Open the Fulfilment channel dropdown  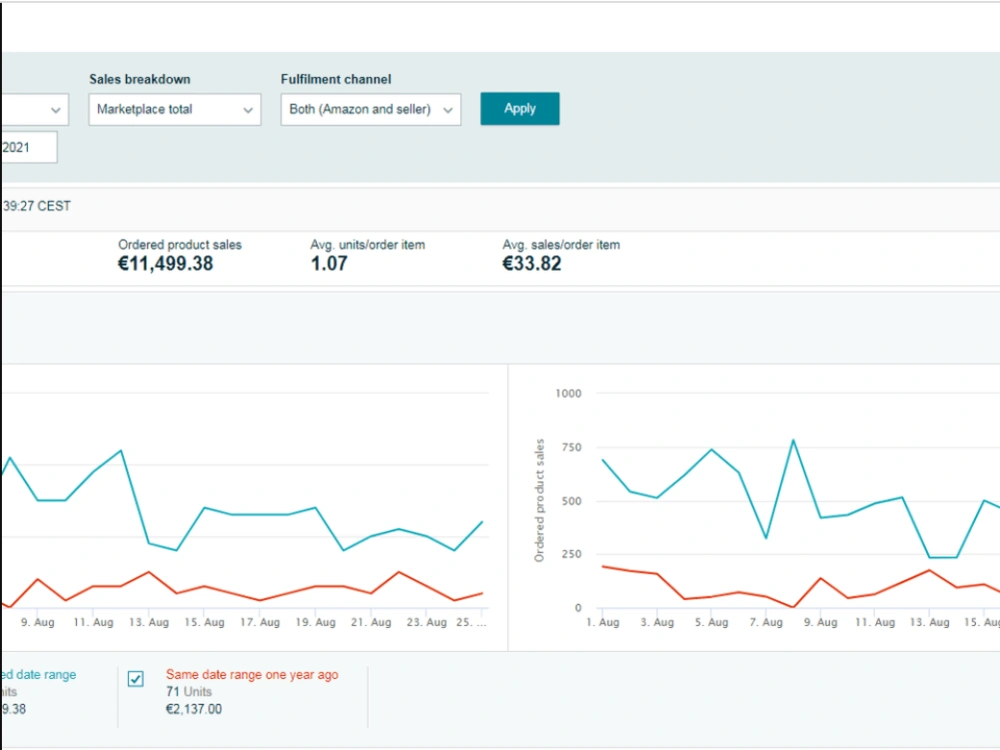371,110
